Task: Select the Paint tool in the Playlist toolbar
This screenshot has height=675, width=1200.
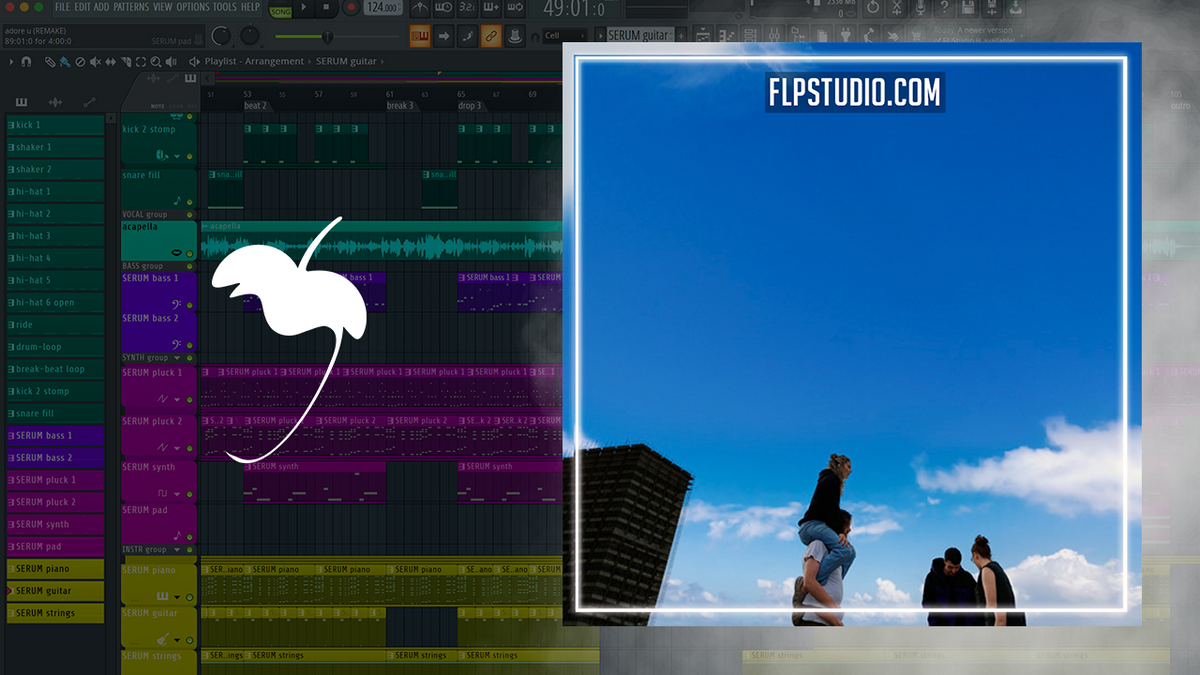Action: coord(64,61)
